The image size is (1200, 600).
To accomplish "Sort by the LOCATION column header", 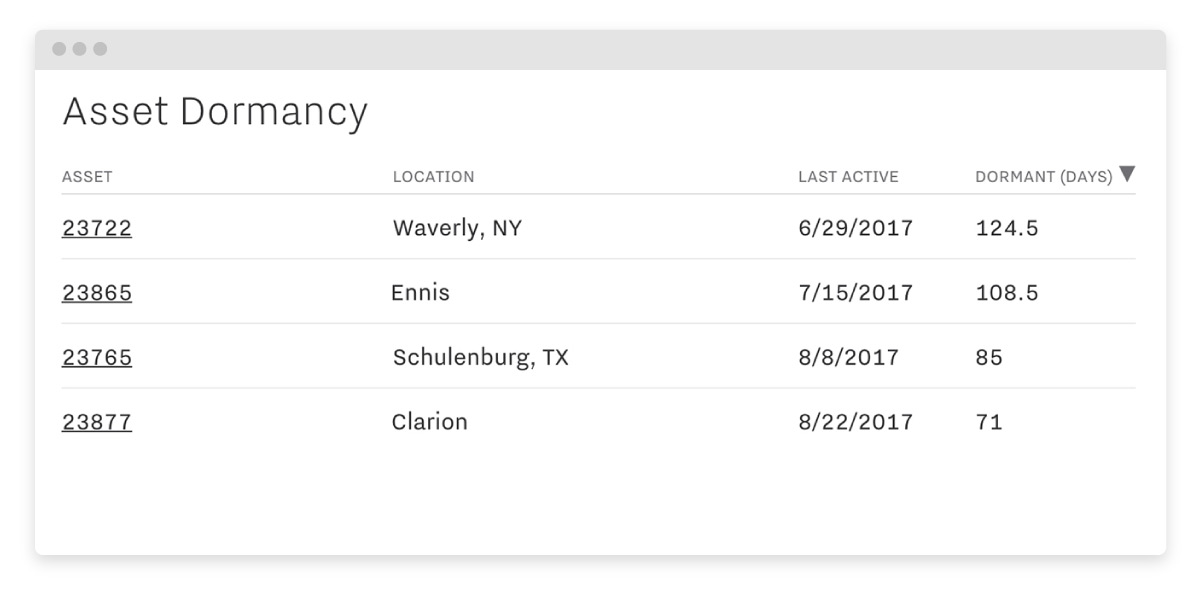I will pos(433,177).
